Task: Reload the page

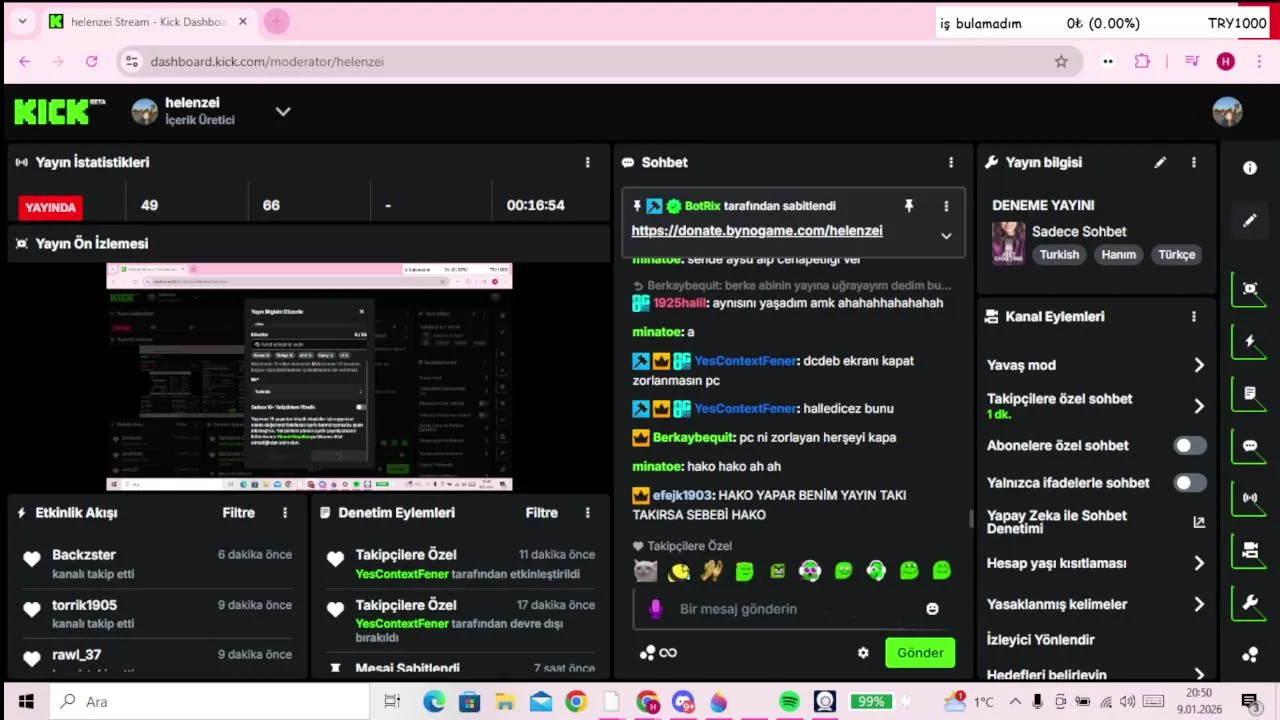Action: click(91, 61)
